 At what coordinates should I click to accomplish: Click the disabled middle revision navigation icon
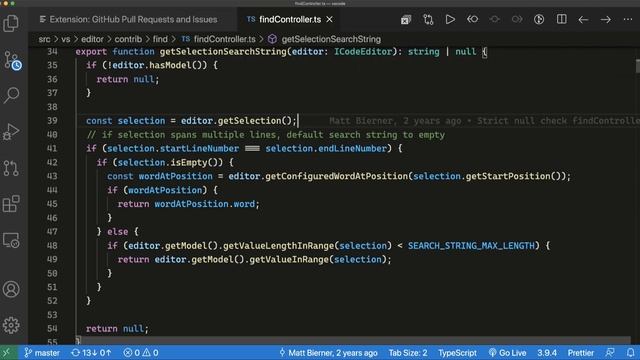point(495,20)
